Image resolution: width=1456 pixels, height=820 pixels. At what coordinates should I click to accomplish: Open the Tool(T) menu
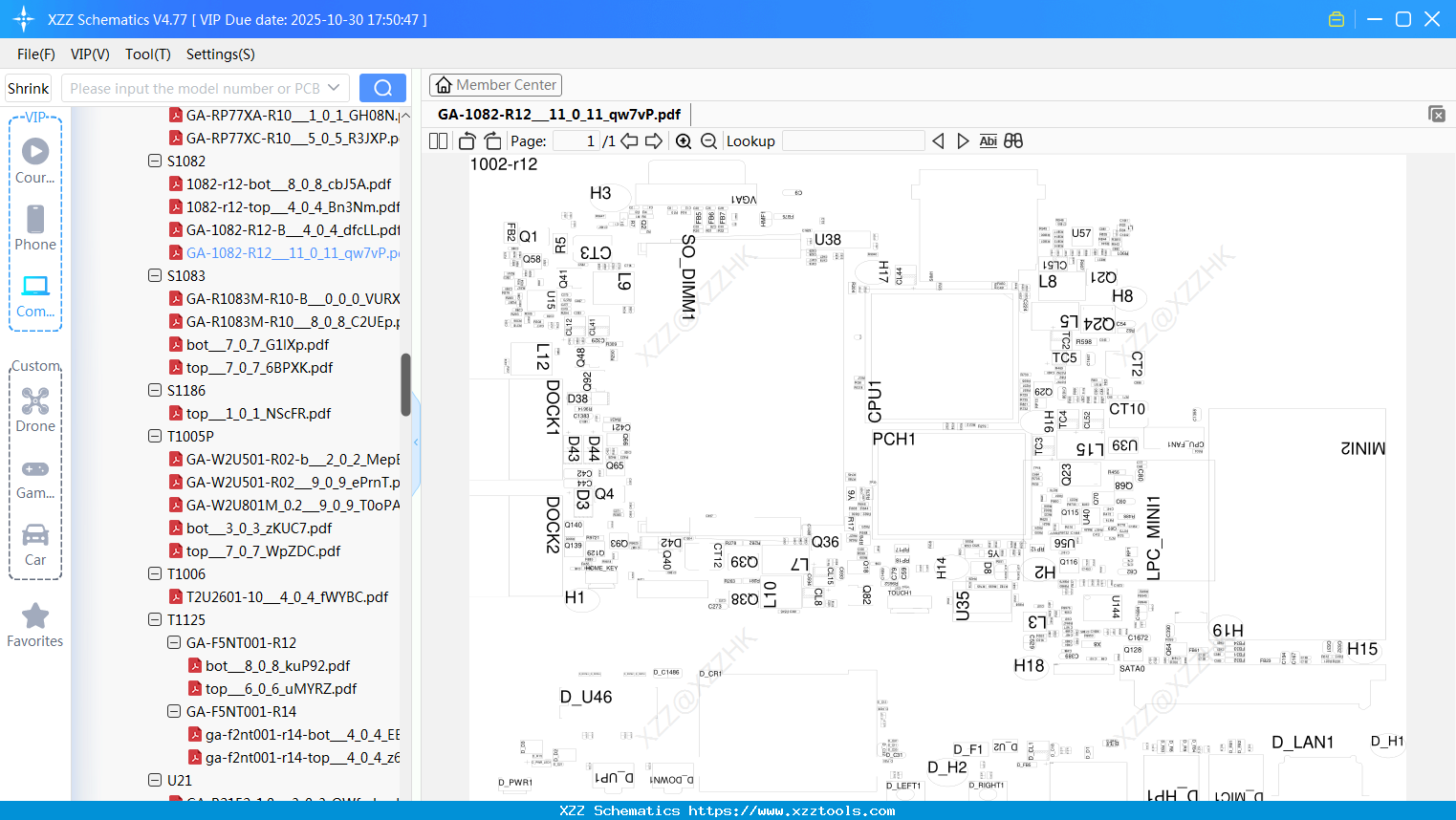coord(148,54)
